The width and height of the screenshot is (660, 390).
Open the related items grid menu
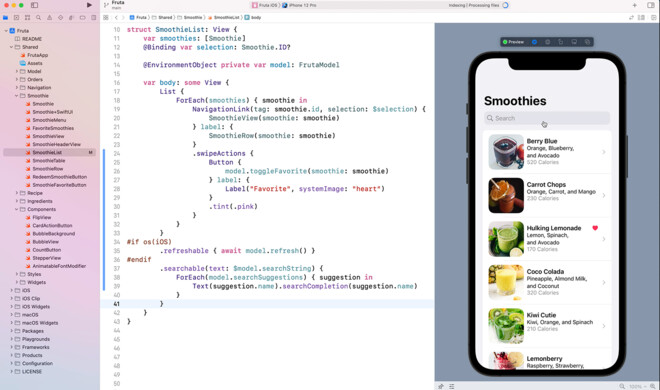[106, 18]
